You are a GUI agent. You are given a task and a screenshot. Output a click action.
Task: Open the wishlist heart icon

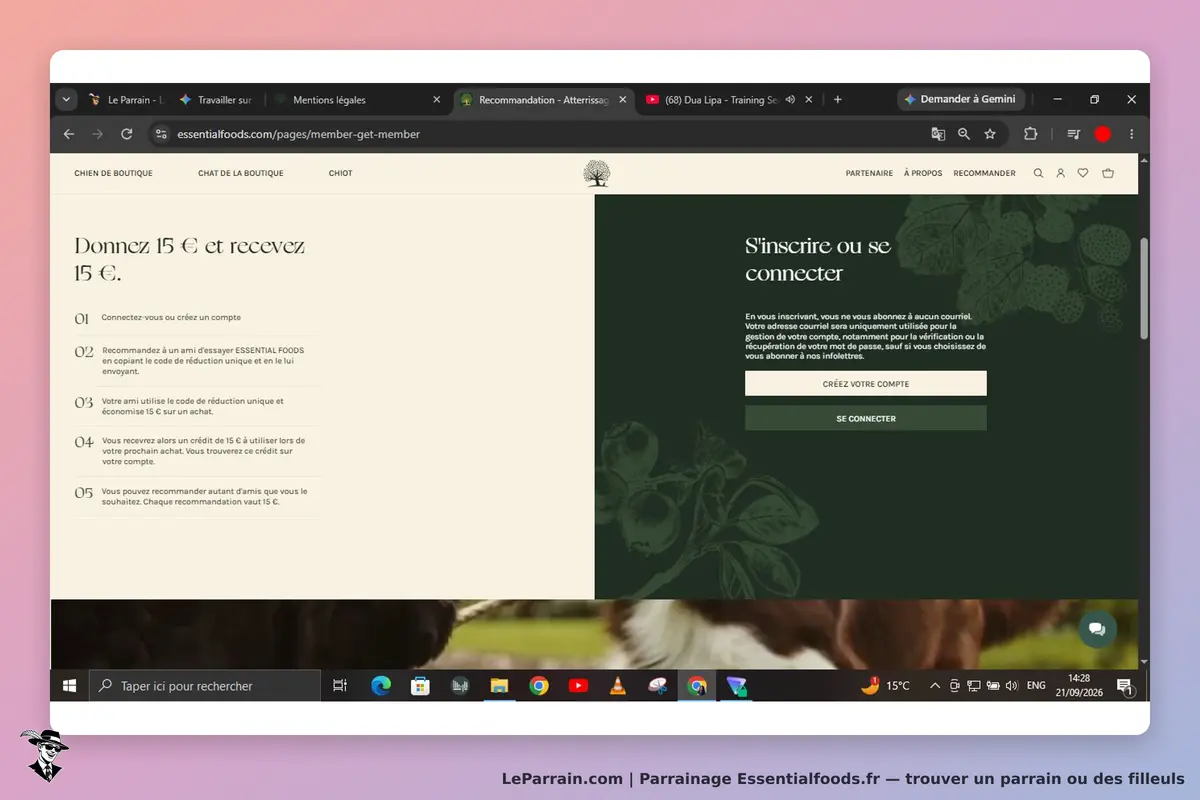[1083, 173]
